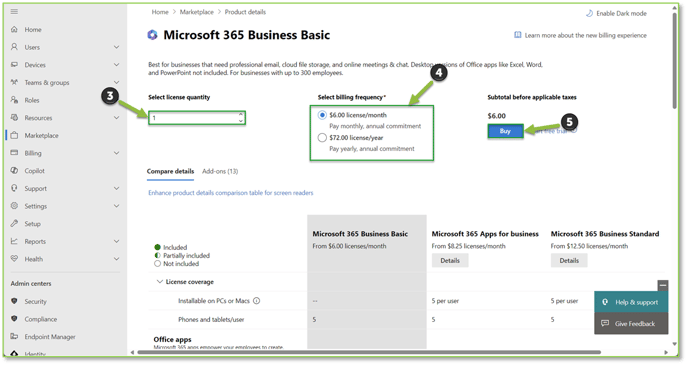
Task: Click info icon beside Installable on PCs
Action: click(257, 301)
